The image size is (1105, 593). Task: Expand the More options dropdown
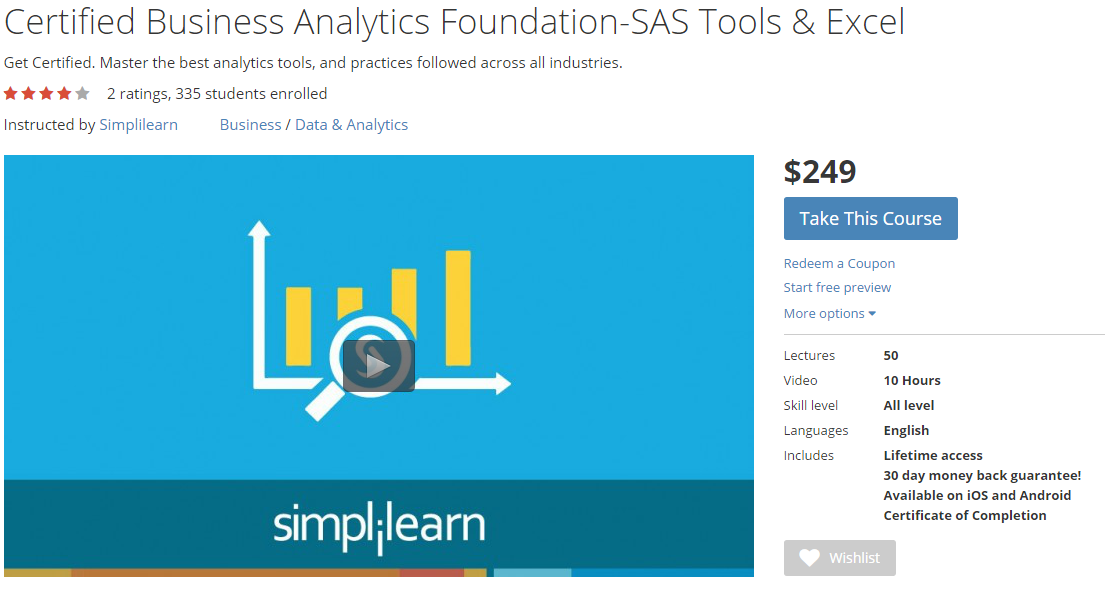tap(830, 314)
